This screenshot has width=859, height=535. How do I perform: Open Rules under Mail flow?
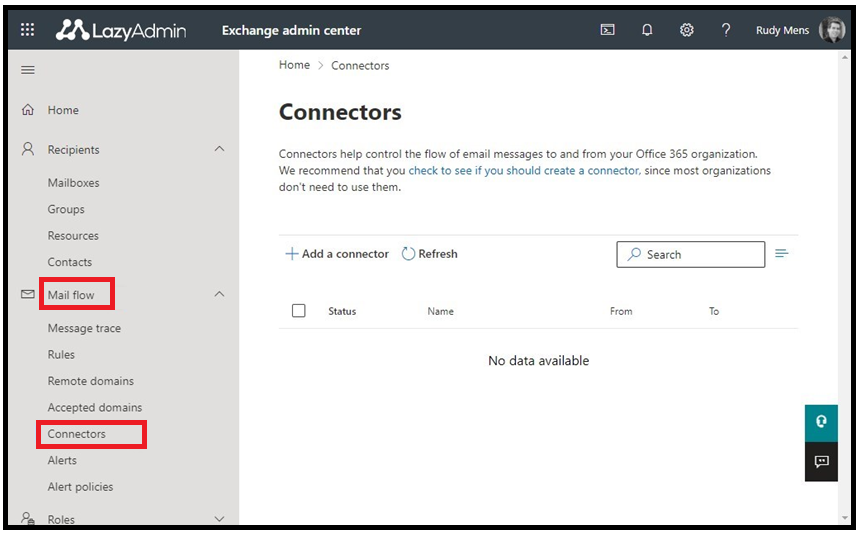pos(61,354)
